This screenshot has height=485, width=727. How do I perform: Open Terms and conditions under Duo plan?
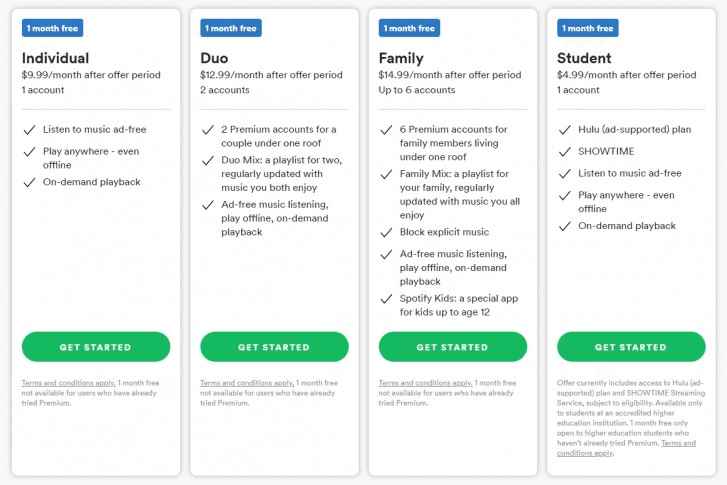[x=247, y=383]
